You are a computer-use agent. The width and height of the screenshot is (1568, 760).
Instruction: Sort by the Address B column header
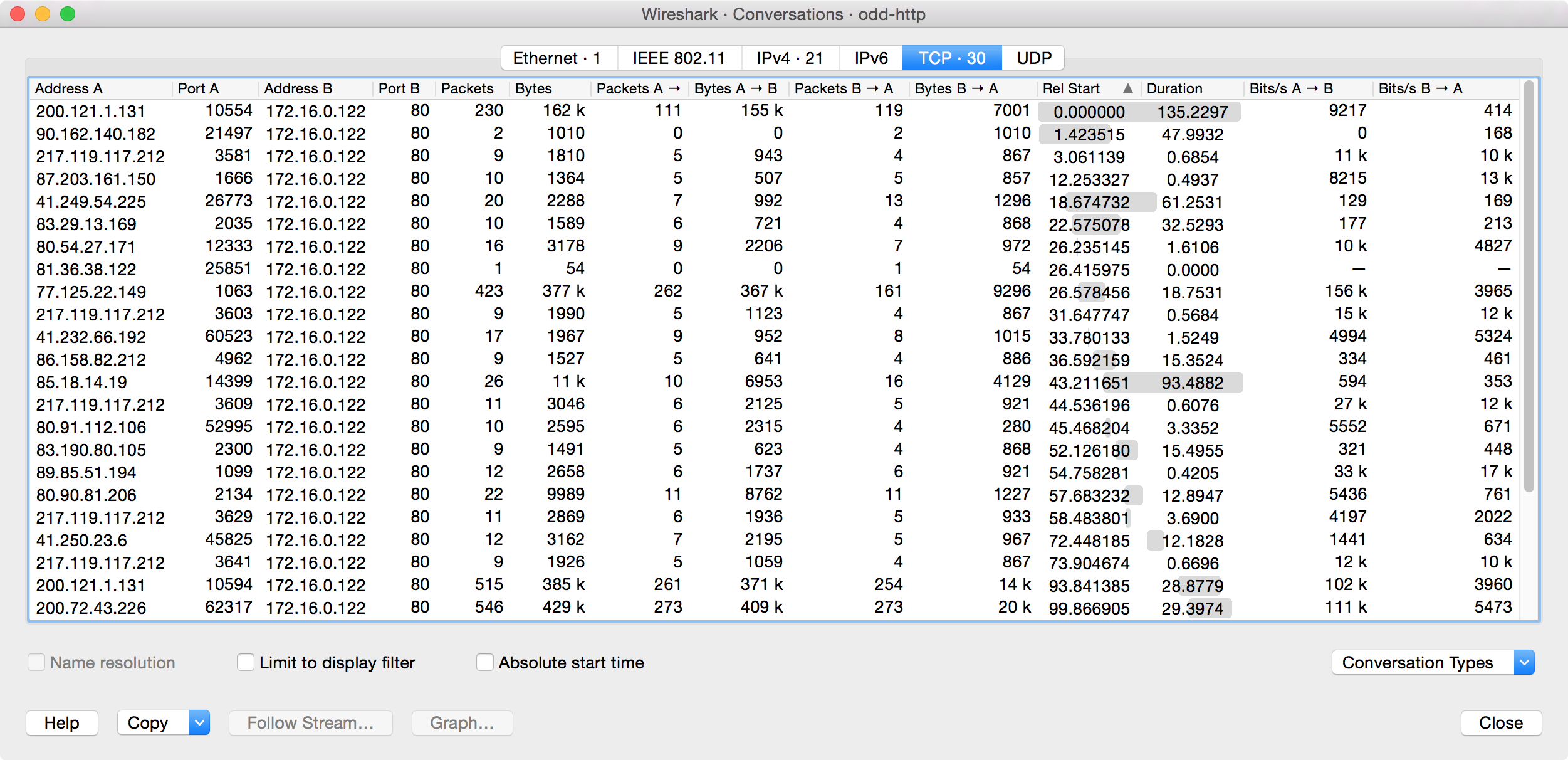(315, 88)
